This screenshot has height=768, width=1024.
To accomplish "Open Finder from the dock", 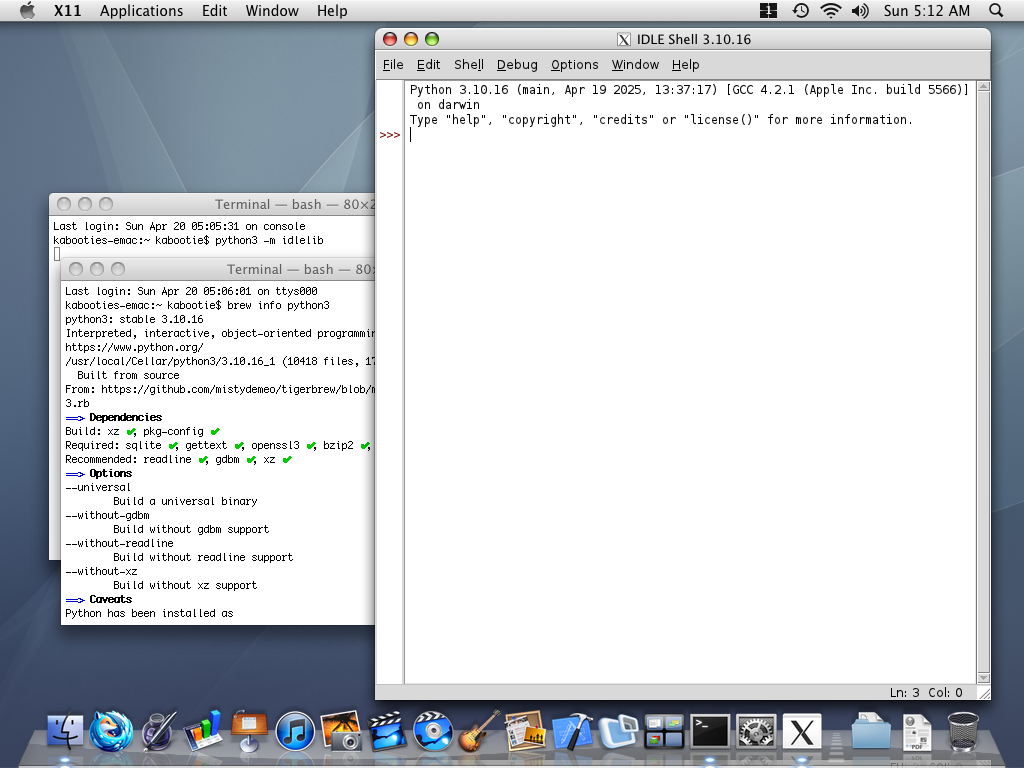I will pos(65,730).
